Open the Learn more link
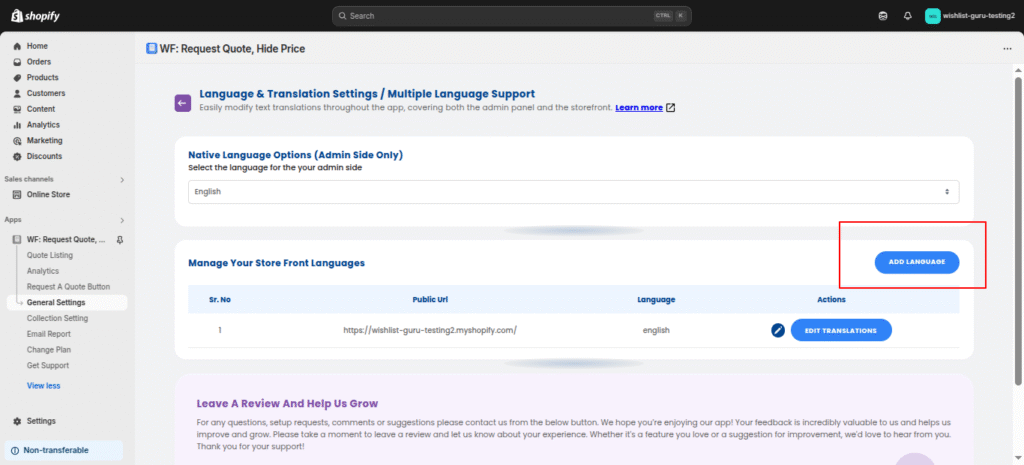This screenshot has height=465, width=1024. click(x=639, y=108)
